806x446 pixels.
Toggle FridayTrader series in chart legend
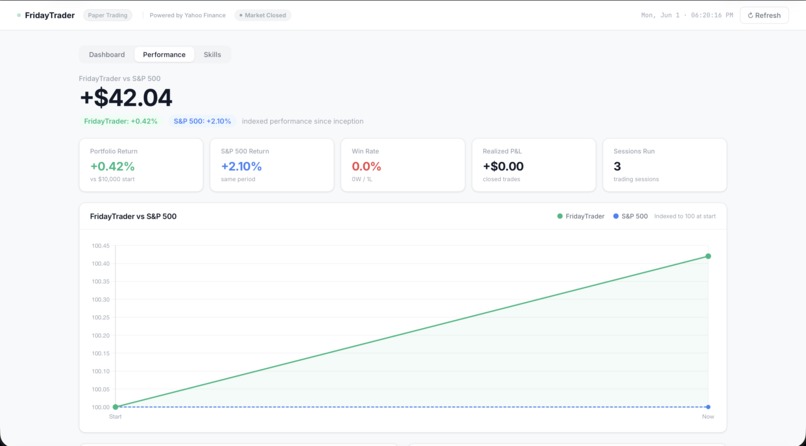click(x=581, y=216)
